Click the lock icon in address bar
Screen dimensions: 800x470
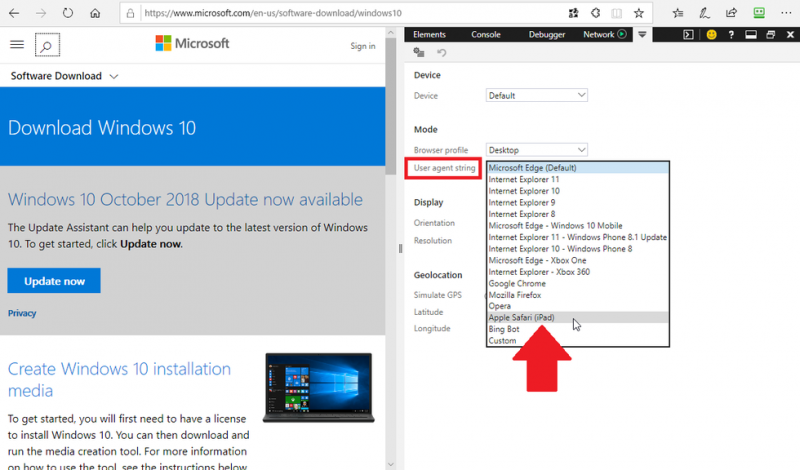(131, 13)
